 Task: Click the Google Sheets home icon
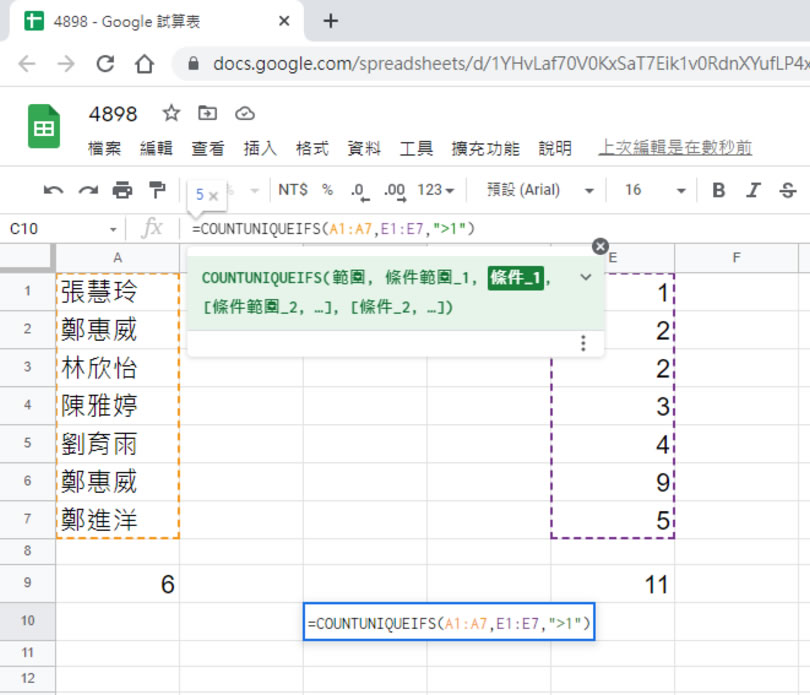43,126
